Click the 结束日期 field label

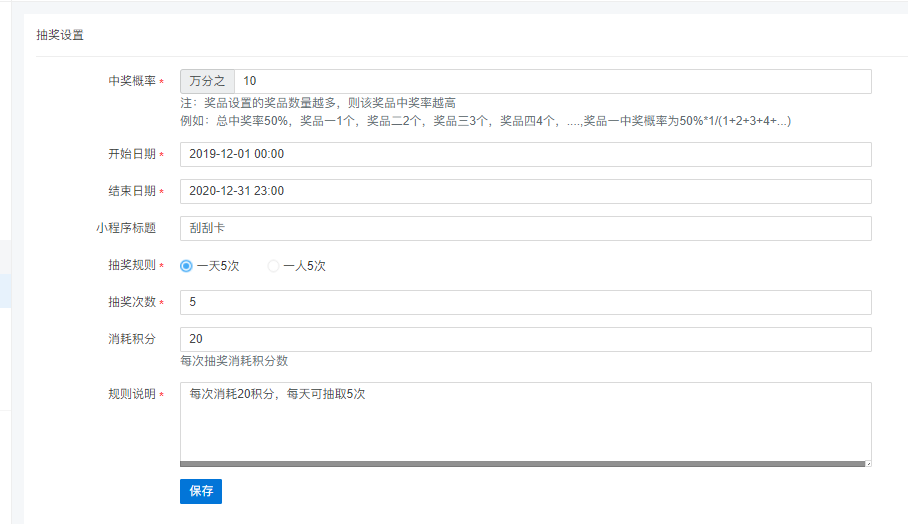pos(132,191)
